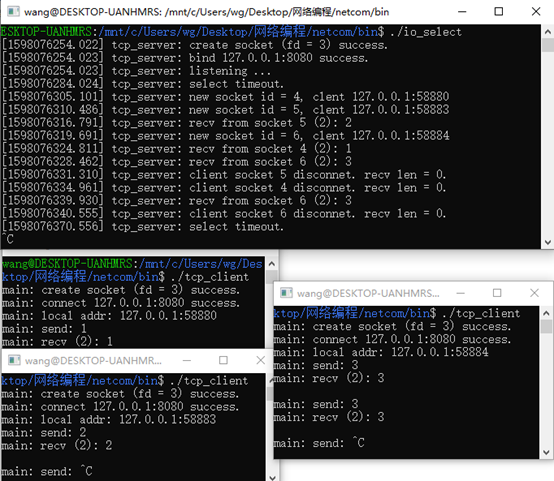Click 'bind 127.0.0.1:8080 success.' server line
Image resolution: width=554 pixels, height=481 pixels.
(x=185, y=58)
